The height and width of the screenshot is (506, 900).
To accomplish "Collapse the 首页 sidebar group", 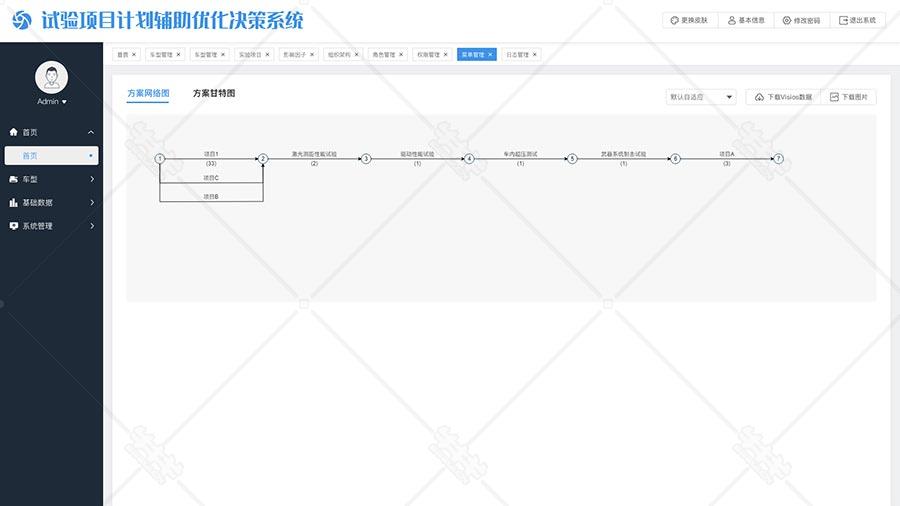I will click(x=91, y=132).
